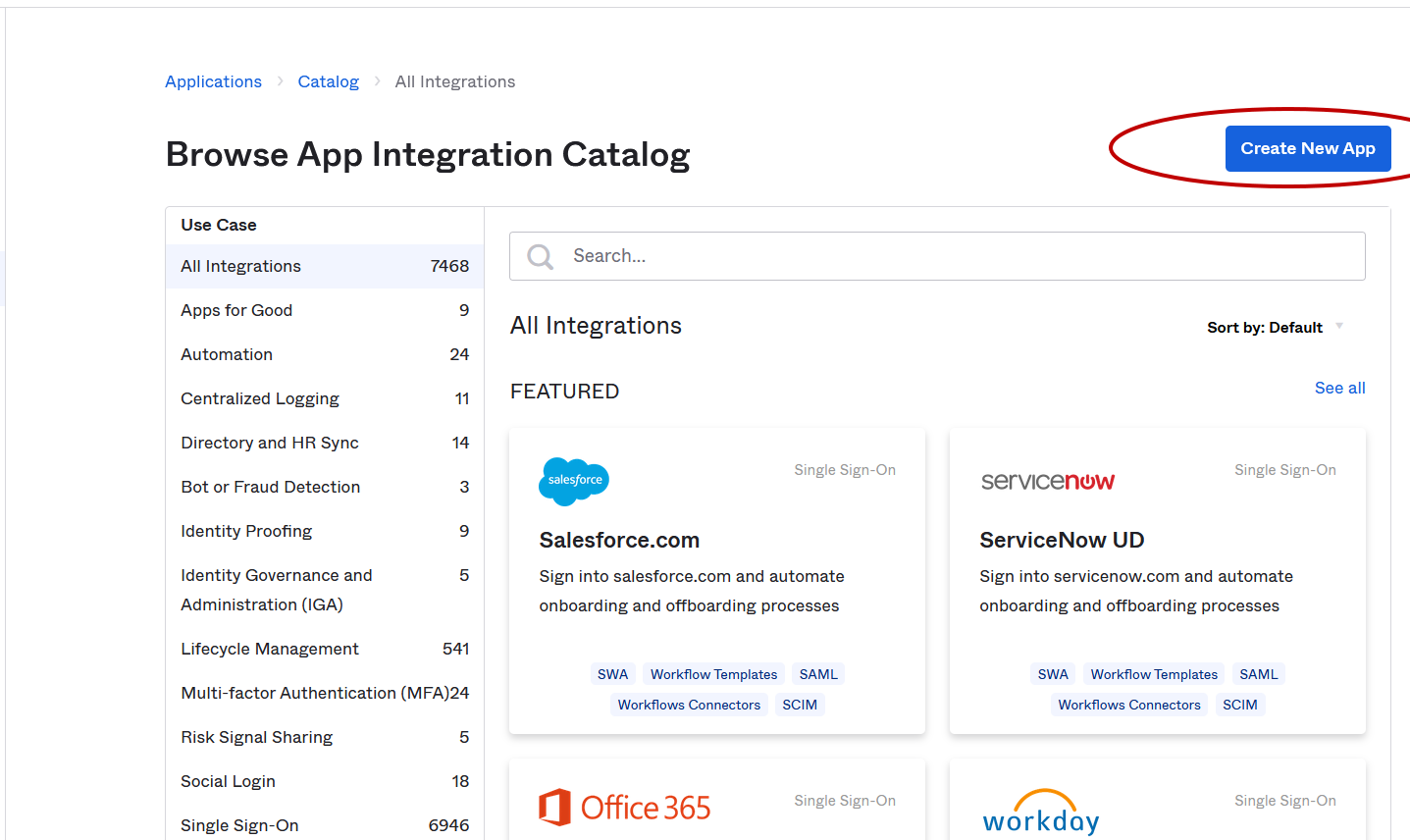
Task: Click Workflow Templates tag on ServiceNow card
Action: (x=1154, y=674)
